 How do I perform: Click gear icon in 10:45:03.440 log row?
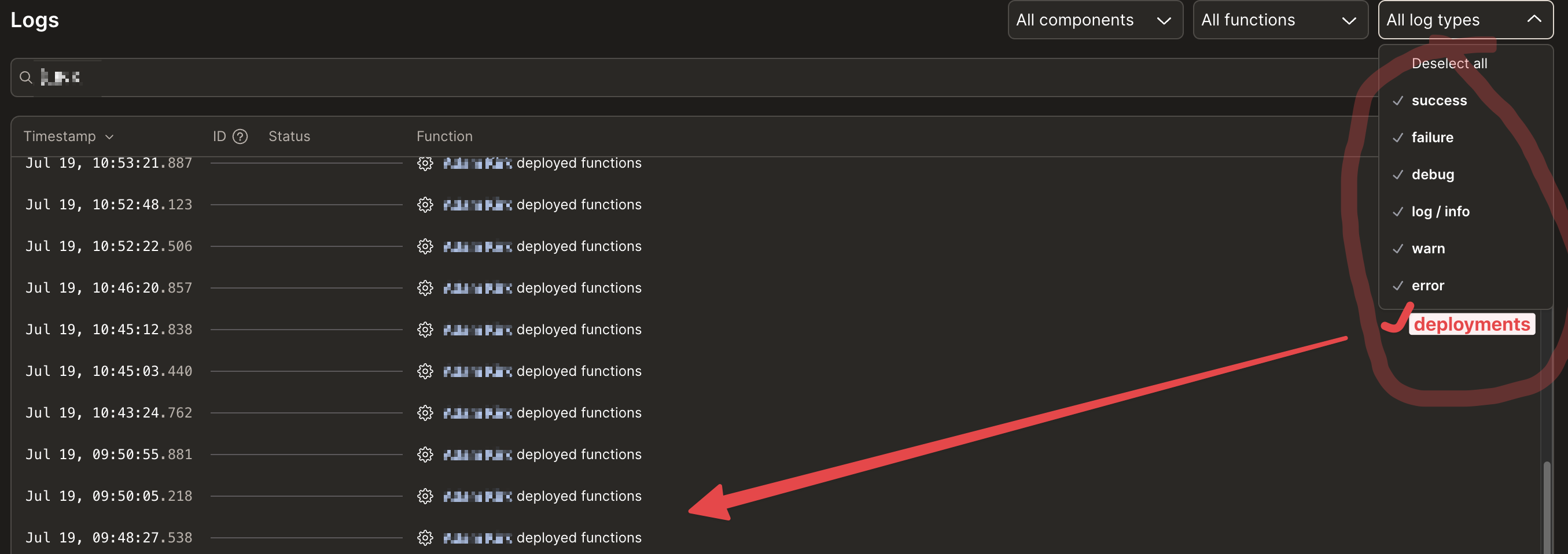click(425, 372)
